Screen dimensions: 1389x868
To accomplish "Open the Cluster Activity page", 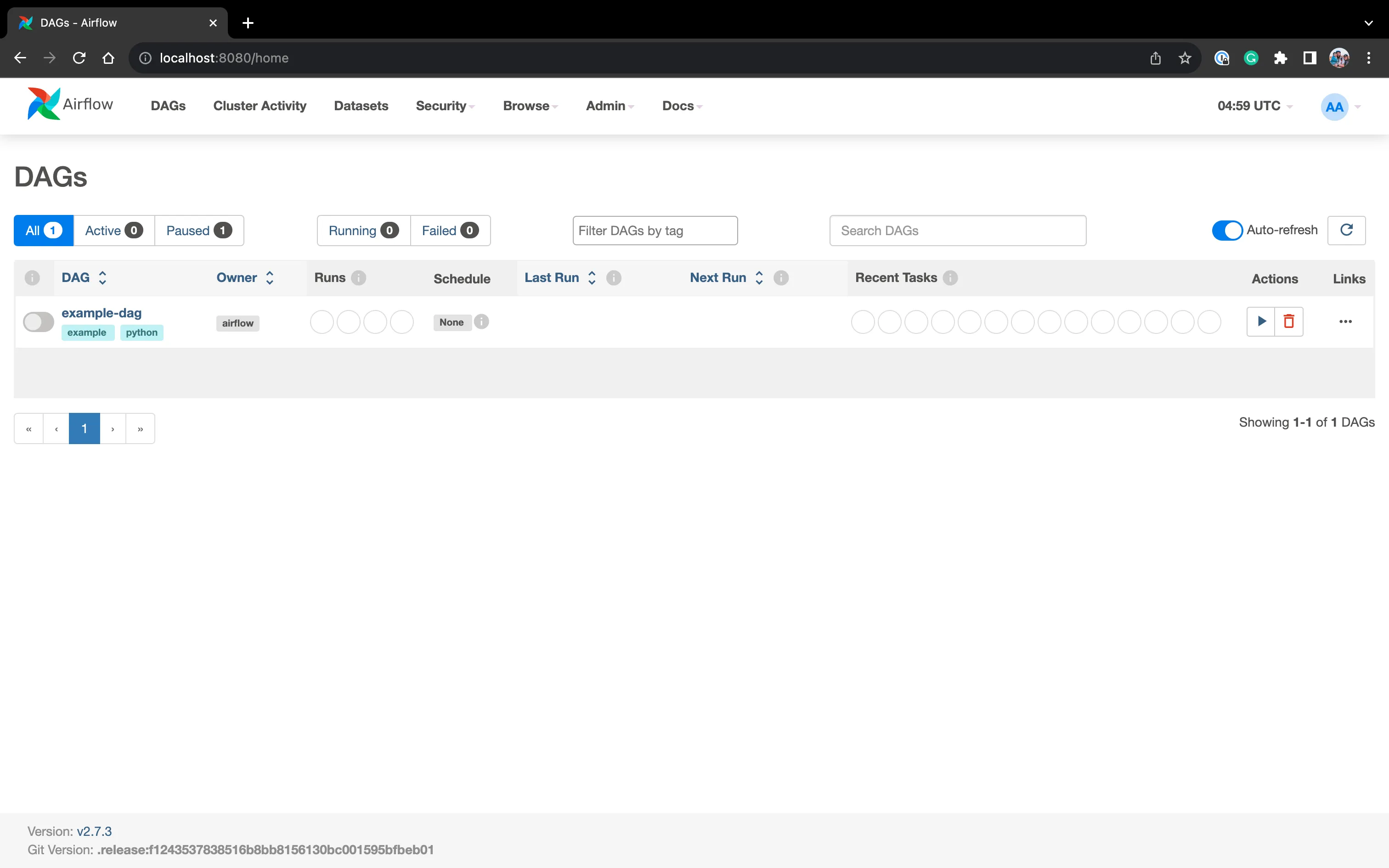I will click(x=259, y=105).
